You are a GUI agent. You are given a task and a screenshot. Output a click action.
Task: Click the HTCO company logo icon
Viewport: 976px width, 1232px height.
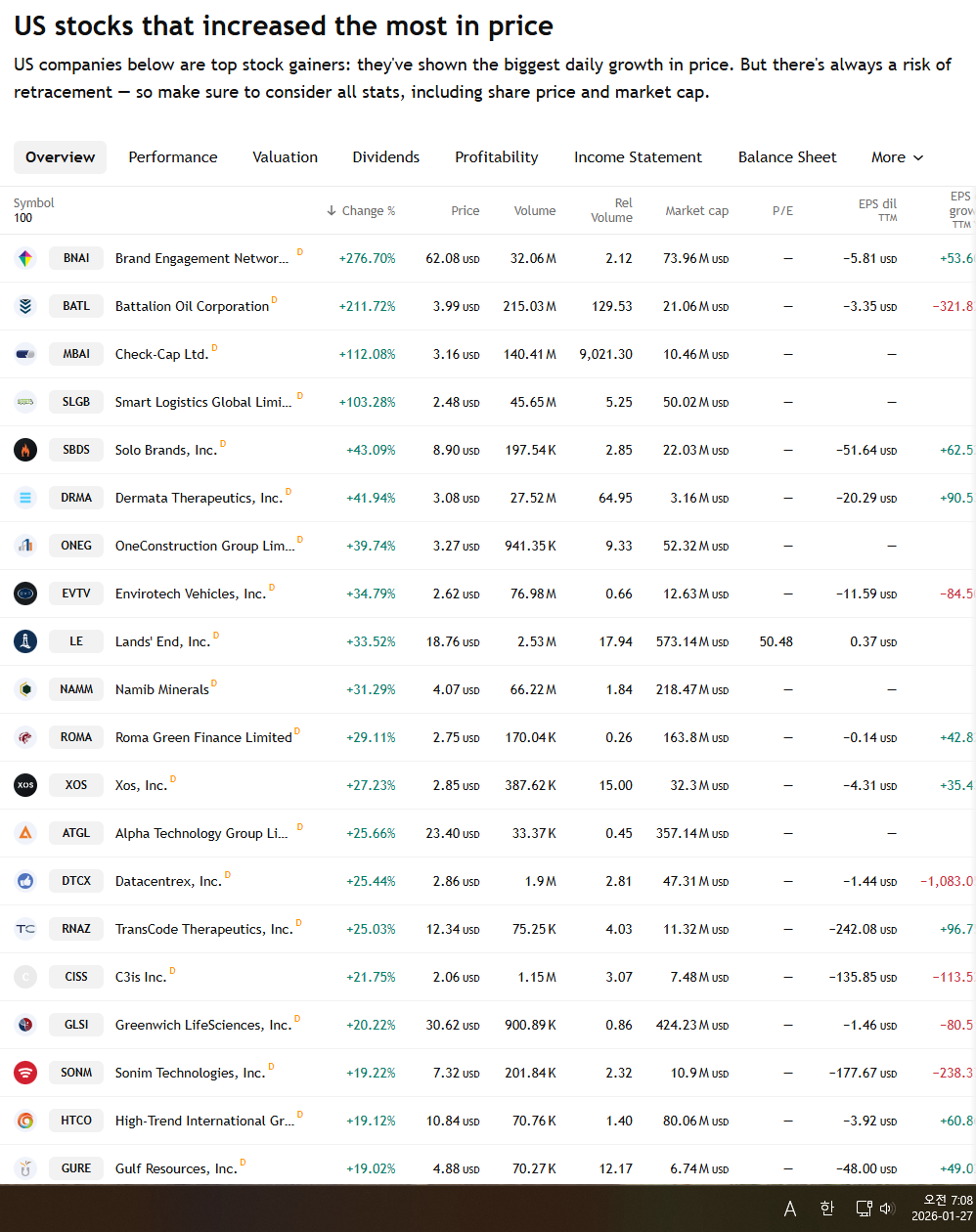point(25,1121)
